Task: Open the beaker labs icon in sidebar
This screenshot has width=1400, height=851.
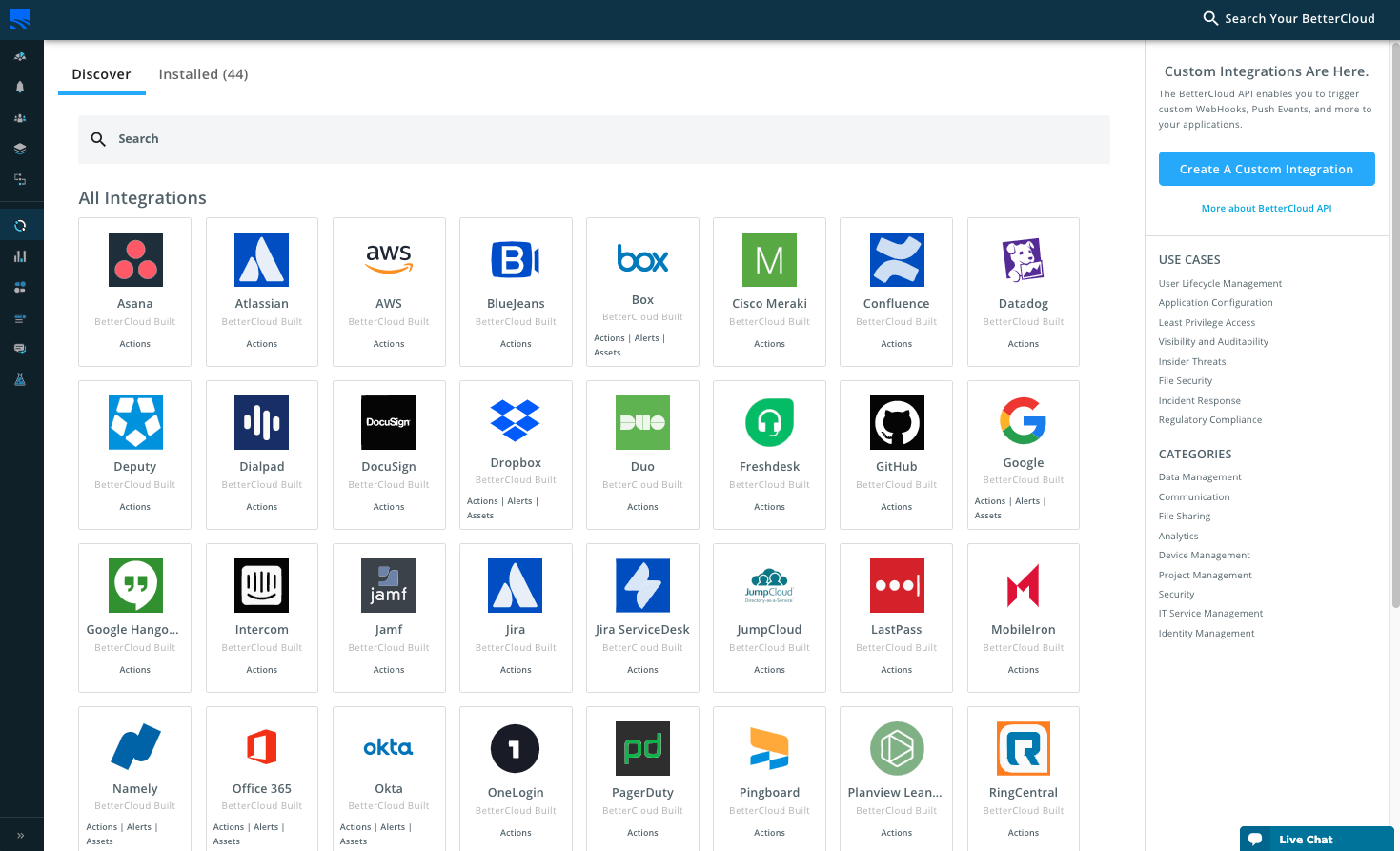Action: pyautogui.click(x=20, y=379)
